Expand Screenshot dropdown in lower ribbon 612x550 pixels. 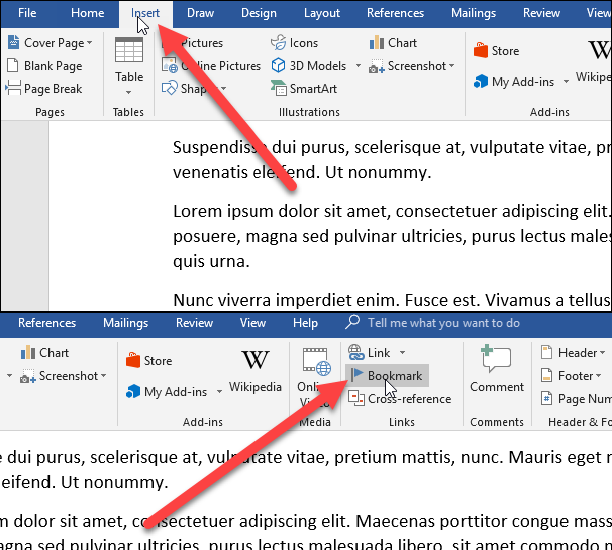[x=103, y=376]
